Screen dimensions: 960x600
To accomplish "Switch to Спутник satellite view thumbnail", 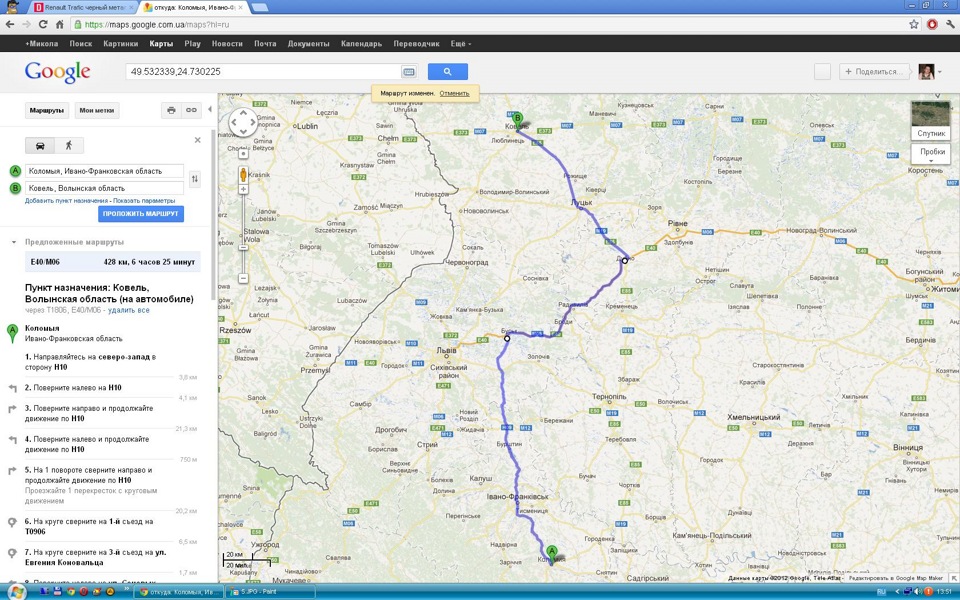I will [x=931, y=121].
